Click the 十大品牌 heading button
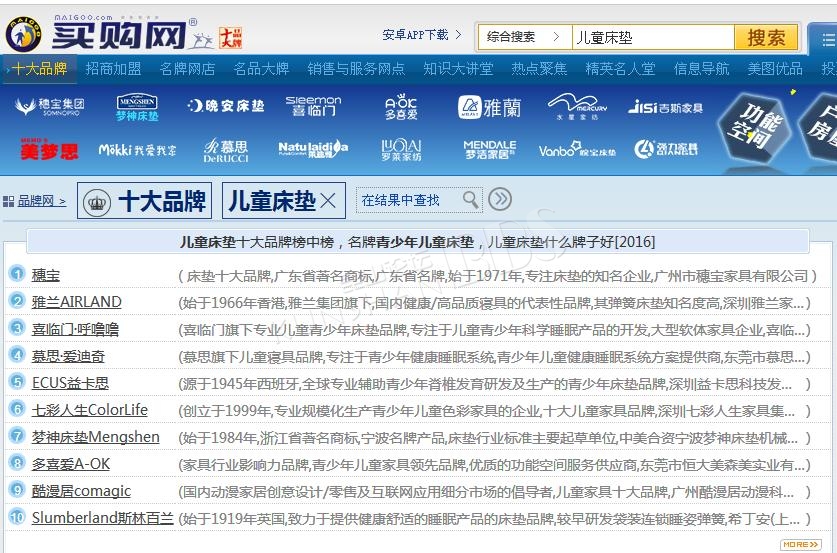837x553 pixels. click(x=144, y=201)
